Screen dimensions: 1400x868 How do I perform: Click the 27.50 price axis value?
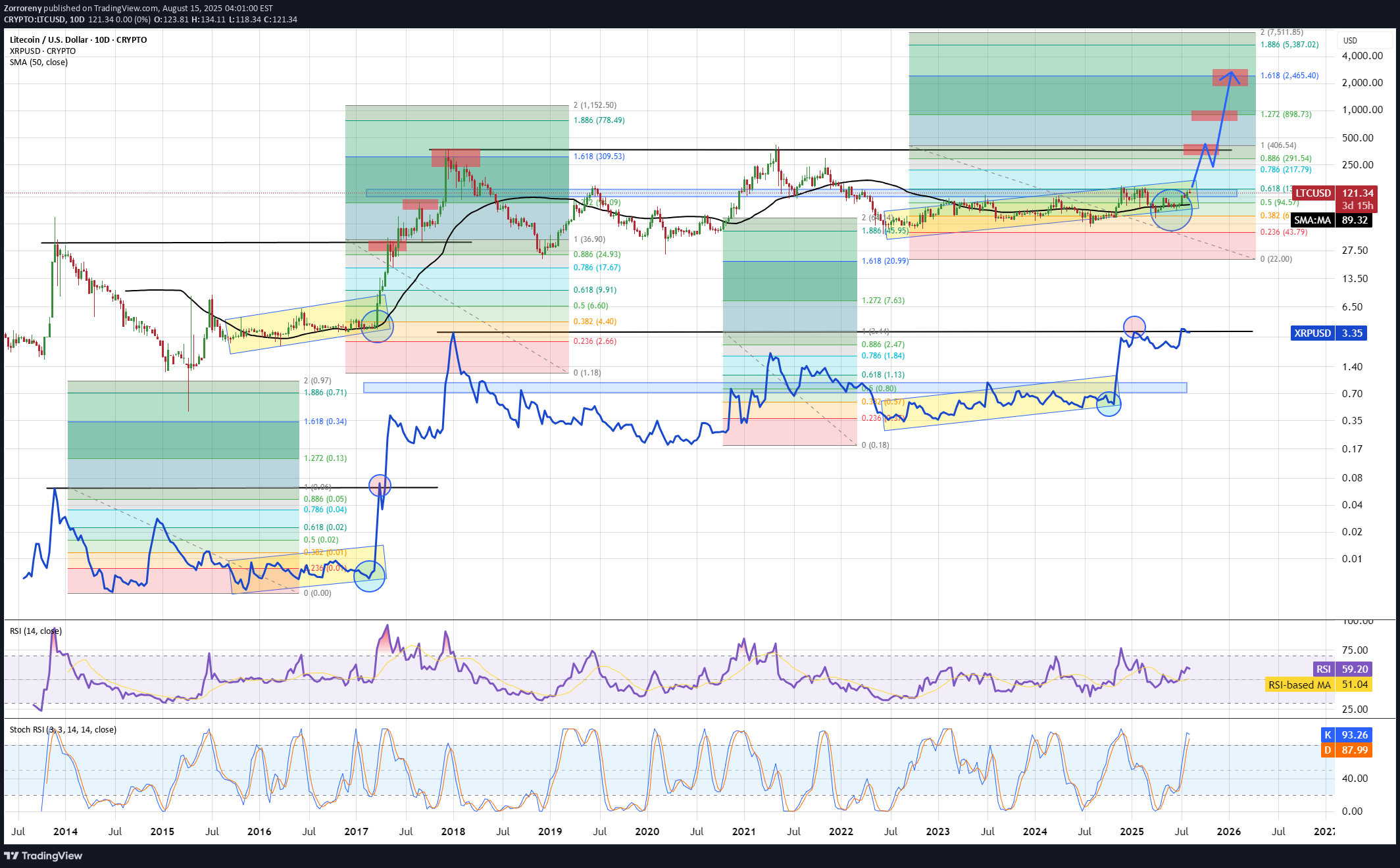(1355, 251)
